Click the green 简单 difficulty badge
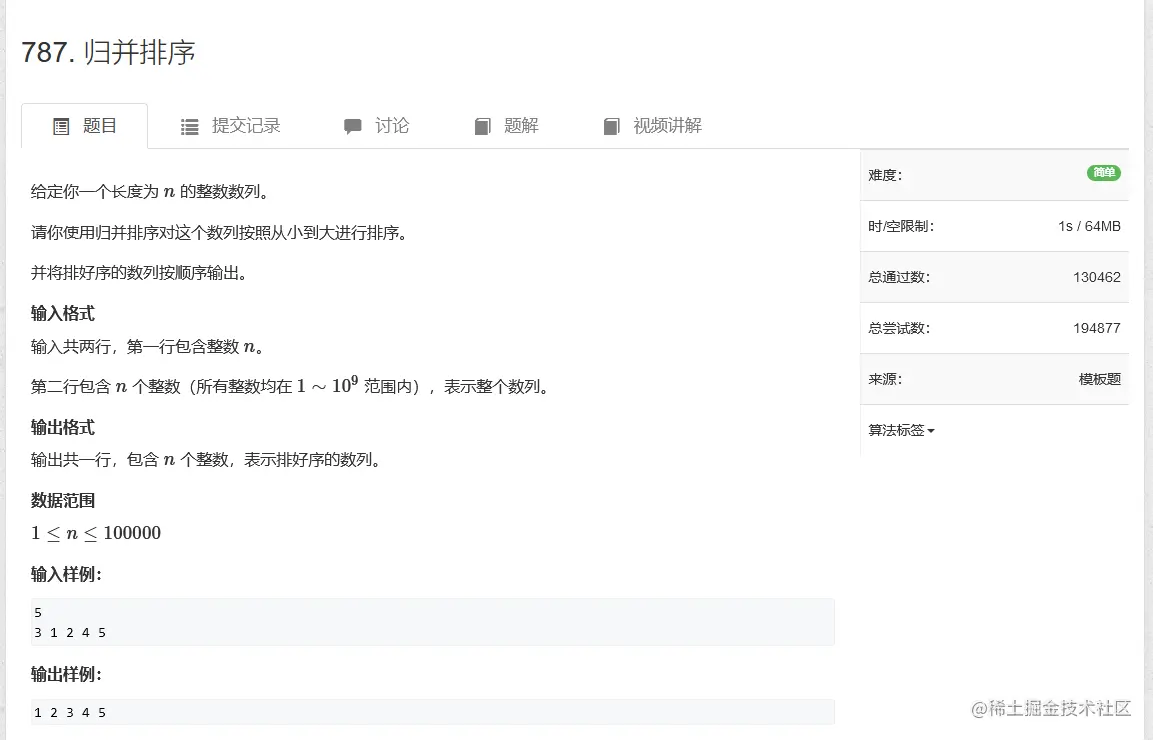Image resolution: width=1153 pixels, height=740 pixels. click(x=1103, y=171)
